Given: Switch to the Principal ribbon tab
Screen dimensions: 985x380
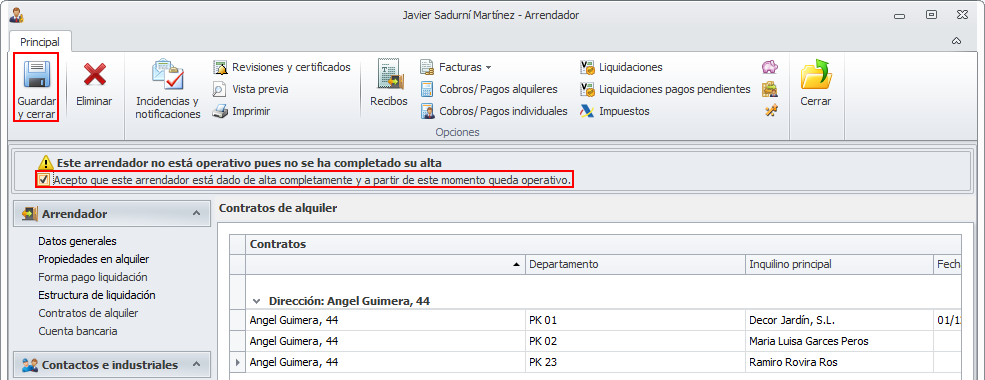Looking at the screenshot, I should 40,42.
